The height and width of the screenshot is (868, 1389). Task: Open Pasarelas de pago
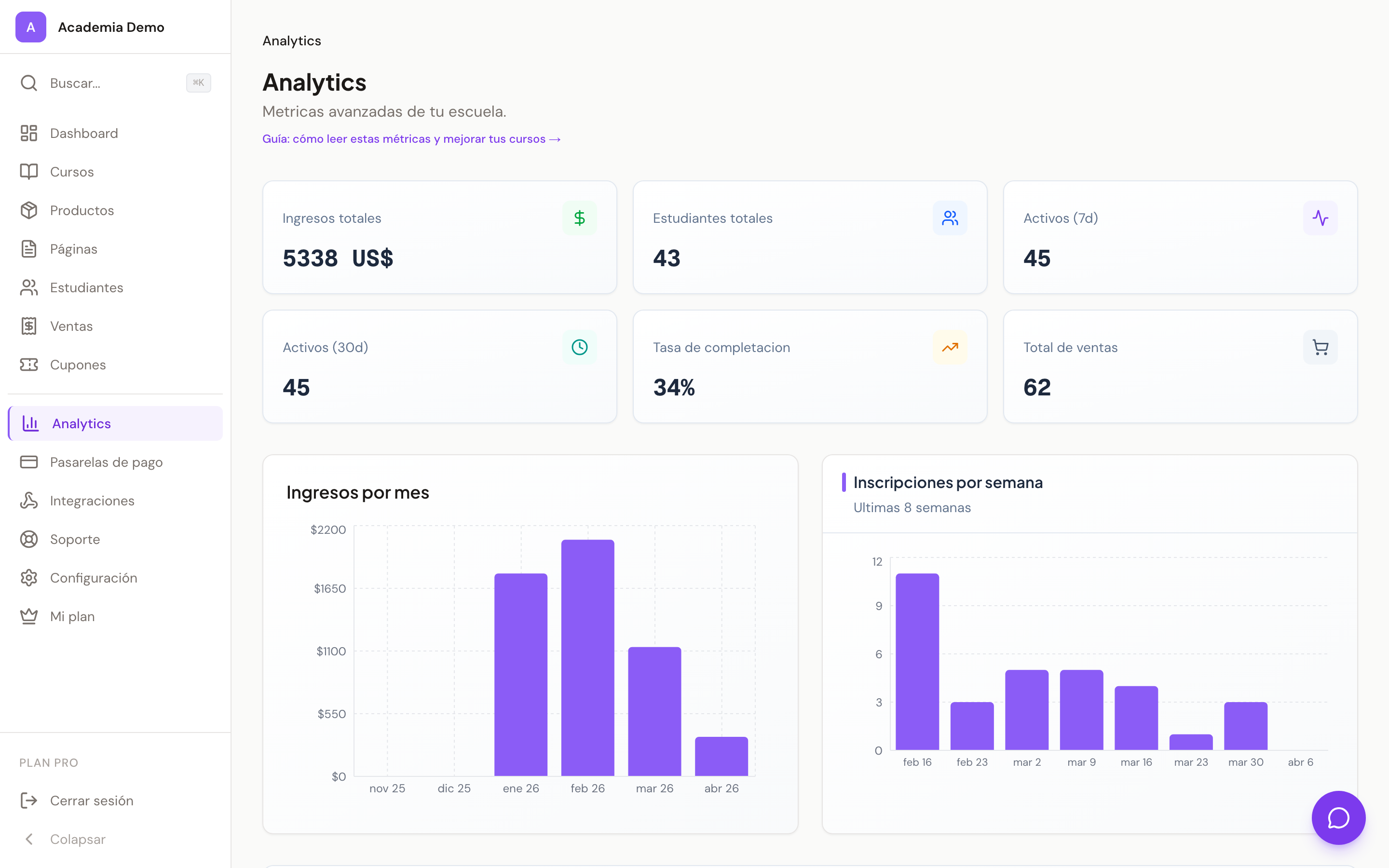click(x=106, y=461)
